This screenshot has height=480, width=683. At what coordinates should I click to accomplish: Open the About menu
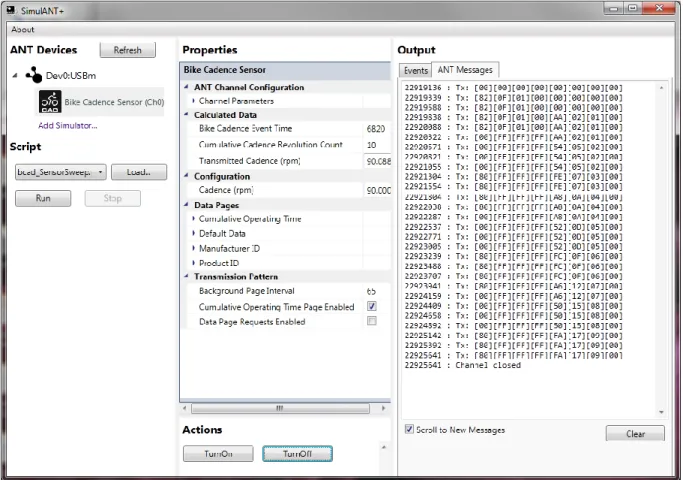click(23, 30)
